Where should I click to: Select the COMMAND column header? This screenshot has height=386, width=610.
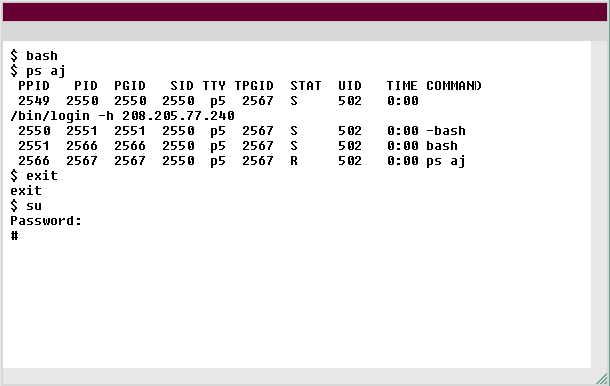coord(454,86)
